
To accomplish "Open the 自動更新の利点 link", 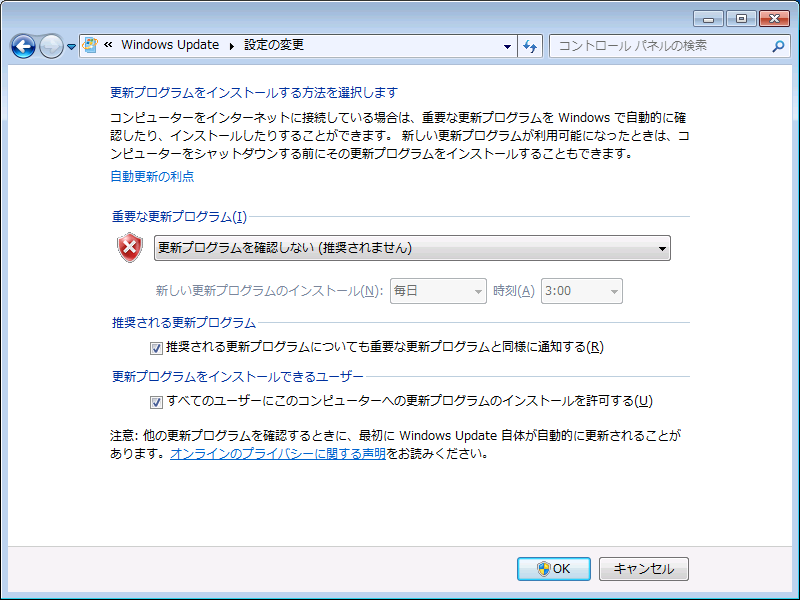I will click(x=152, y=177).
